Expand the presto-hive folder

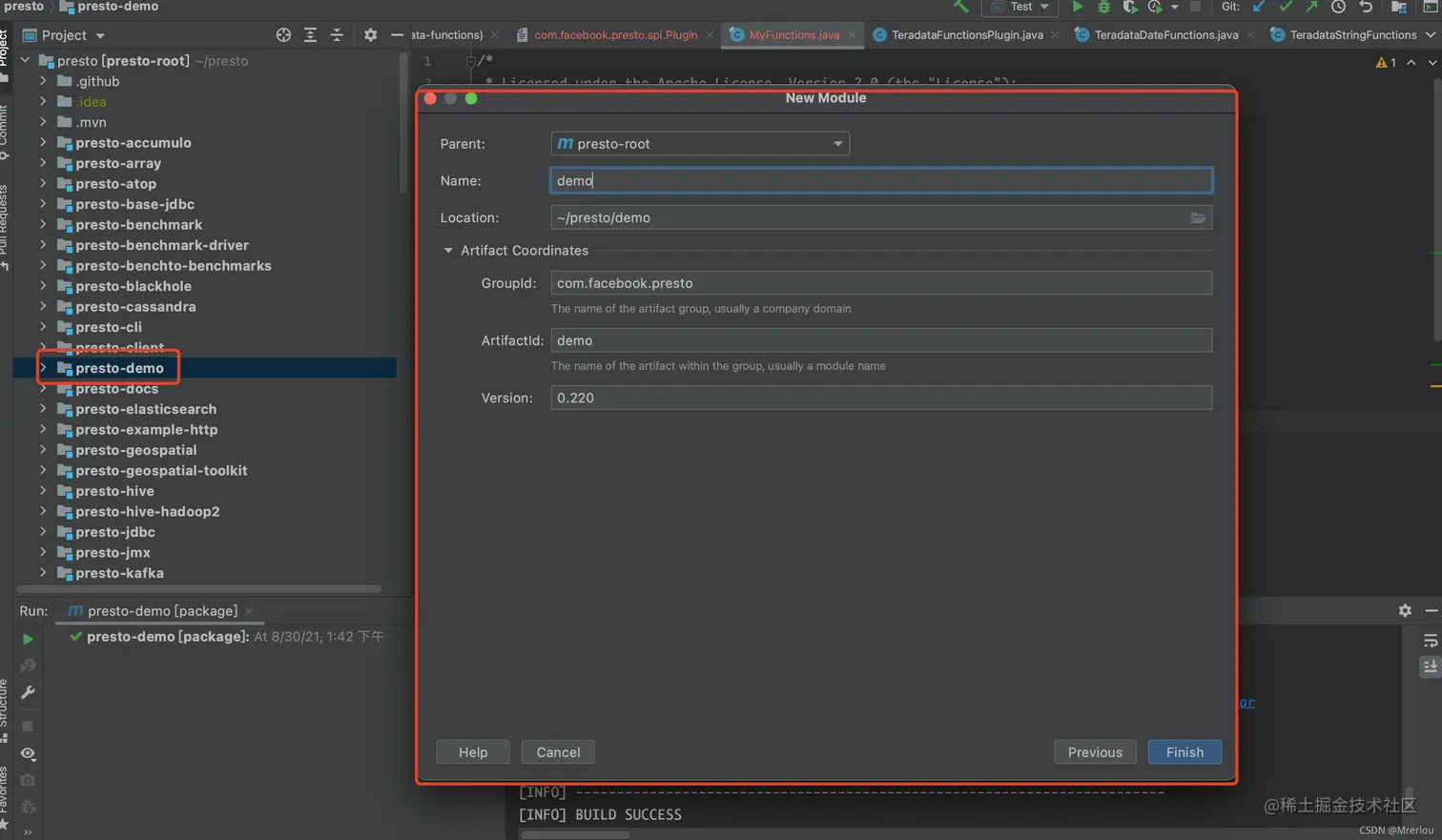coord(43,491)
